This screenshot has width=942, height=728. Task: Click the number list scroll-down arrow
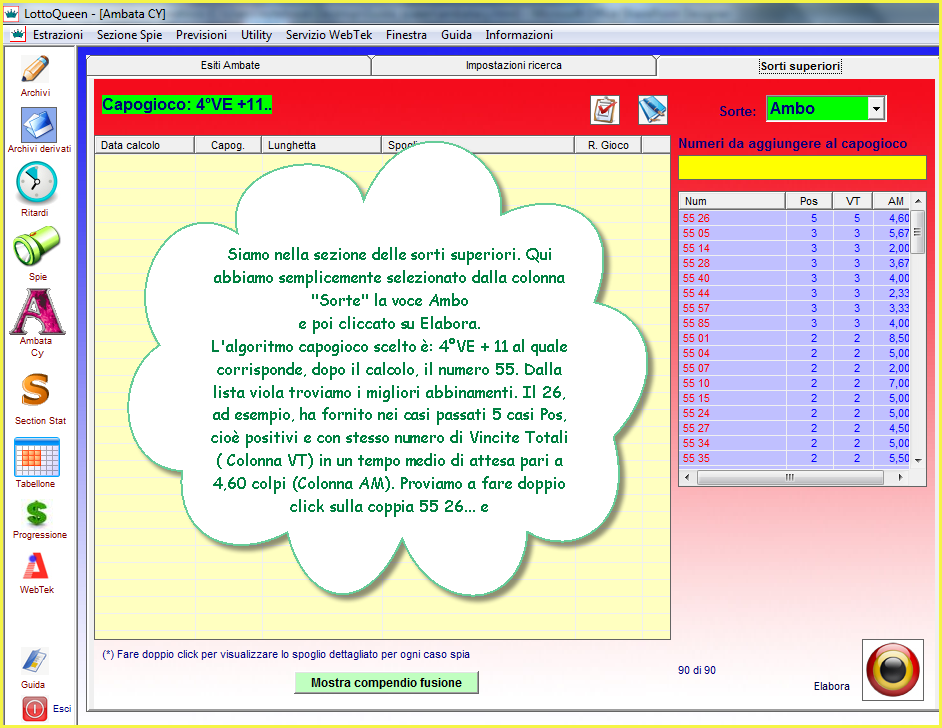pyautogui.click(x=918, y=460)
